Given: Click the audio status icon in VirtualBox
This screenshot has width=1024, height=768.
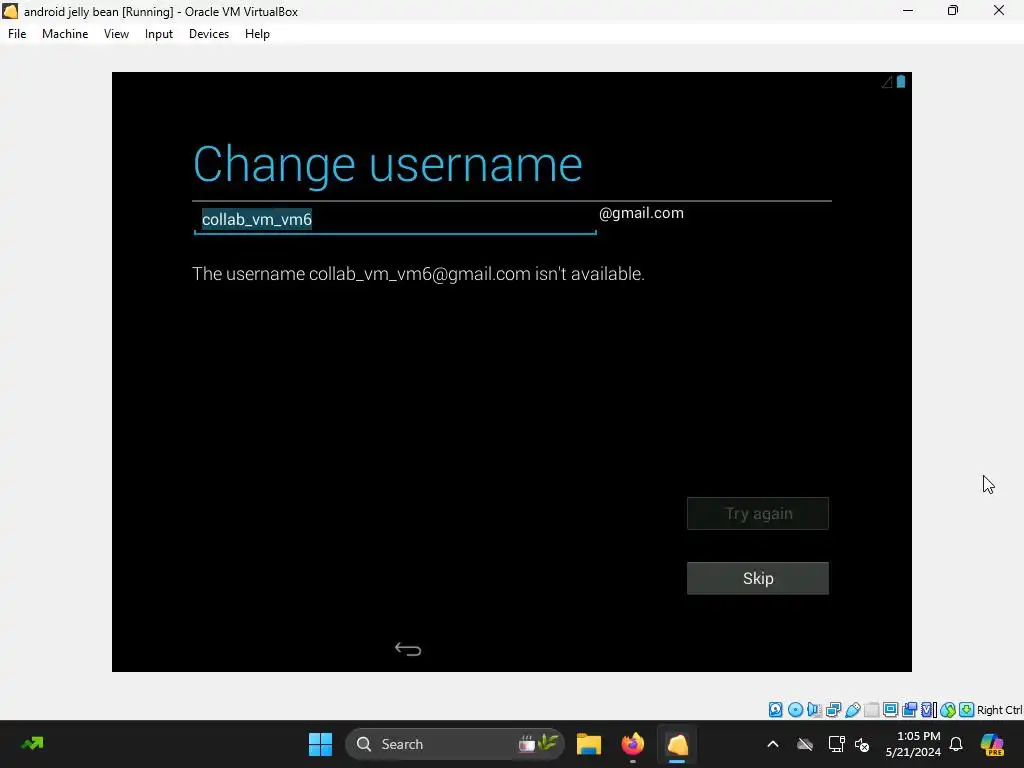Looking at the screenshot, I should [814, 709].
